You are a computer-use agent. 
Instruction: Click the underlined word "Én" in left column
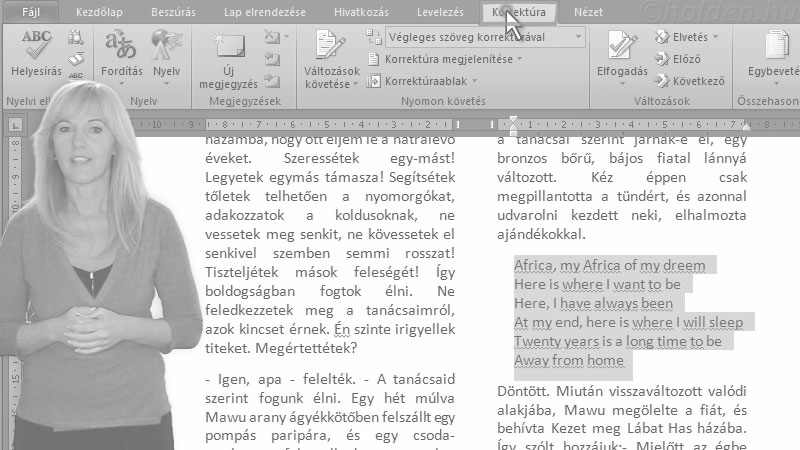pyautogui.click(x=342, y=330)
